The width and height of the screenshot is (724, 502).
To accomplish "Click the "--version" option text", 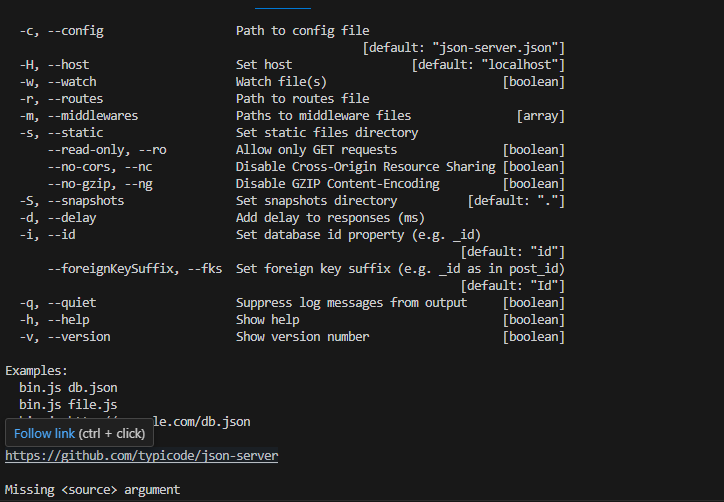I will [x=79, y=337].
